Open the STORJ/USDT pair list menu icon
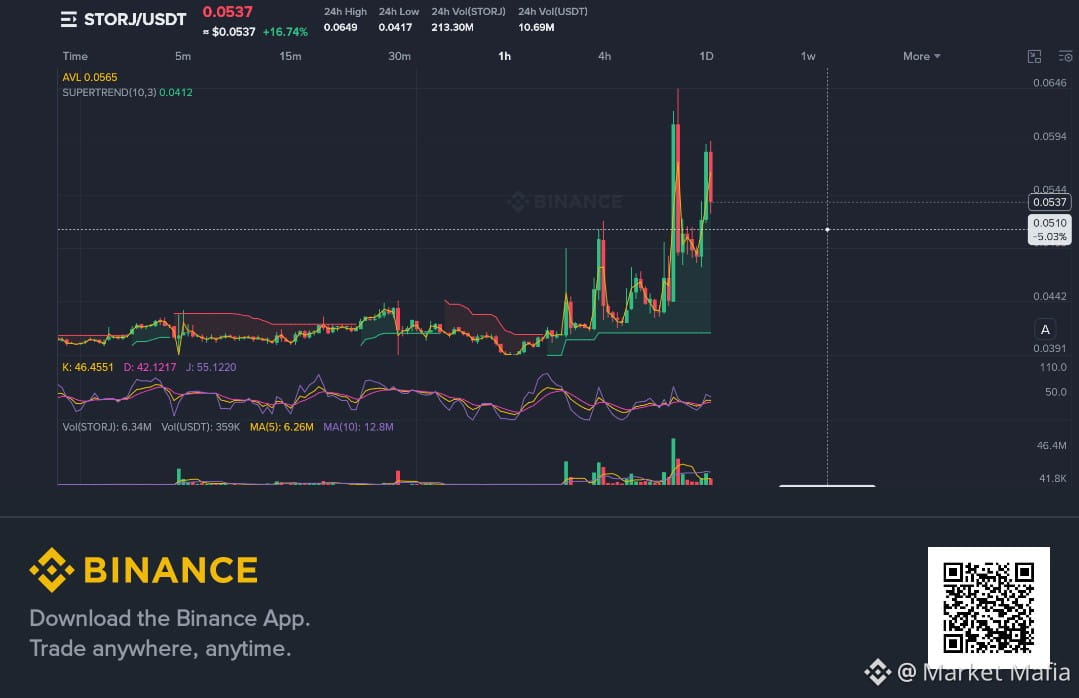 coord(68,19)
